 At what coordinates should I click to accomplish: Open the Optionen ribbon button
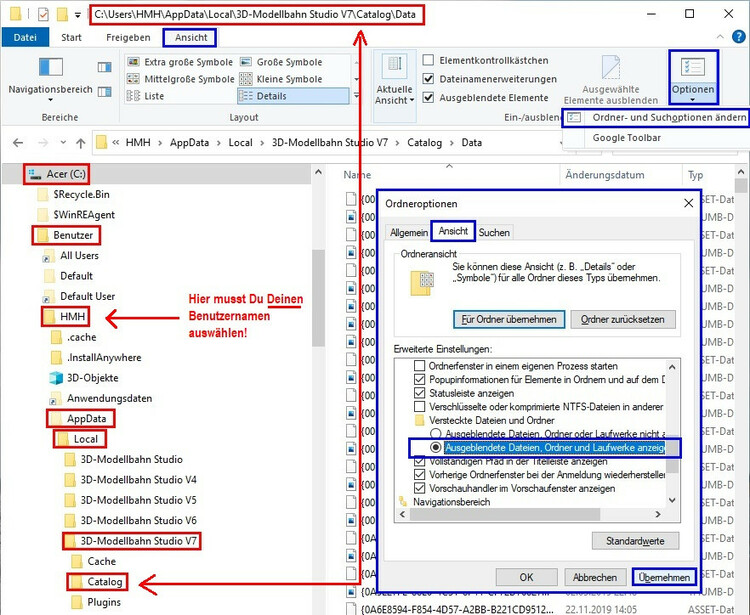(x=693, y=78)
